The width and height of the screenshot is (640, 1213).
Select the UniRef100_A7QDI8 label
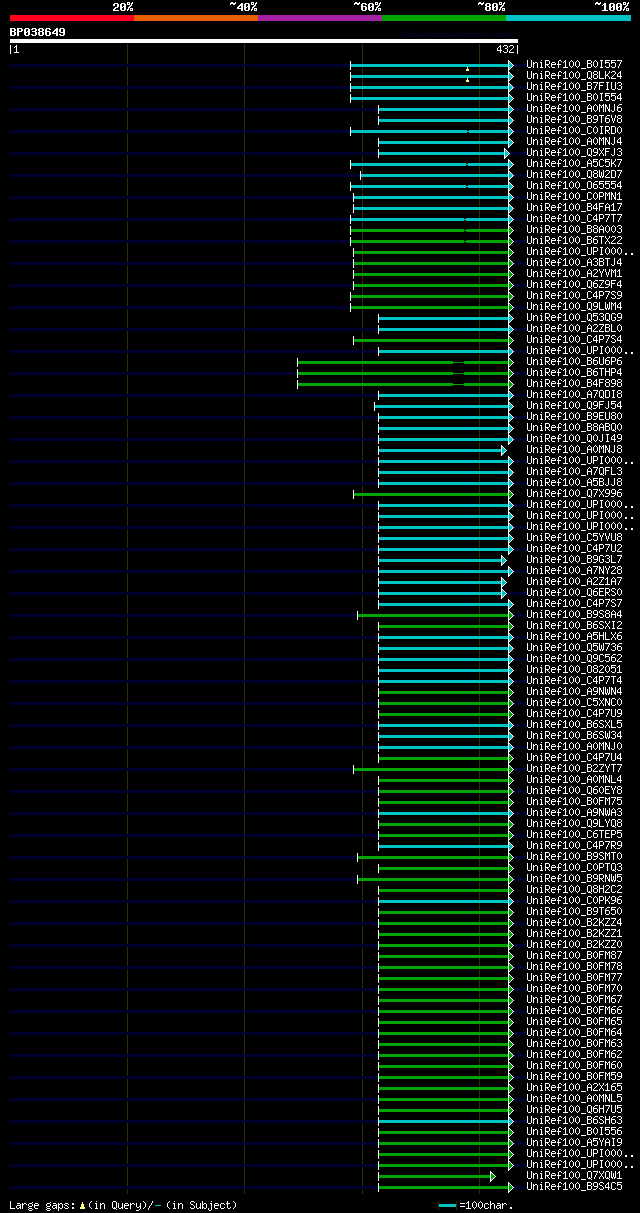[574, 394]
